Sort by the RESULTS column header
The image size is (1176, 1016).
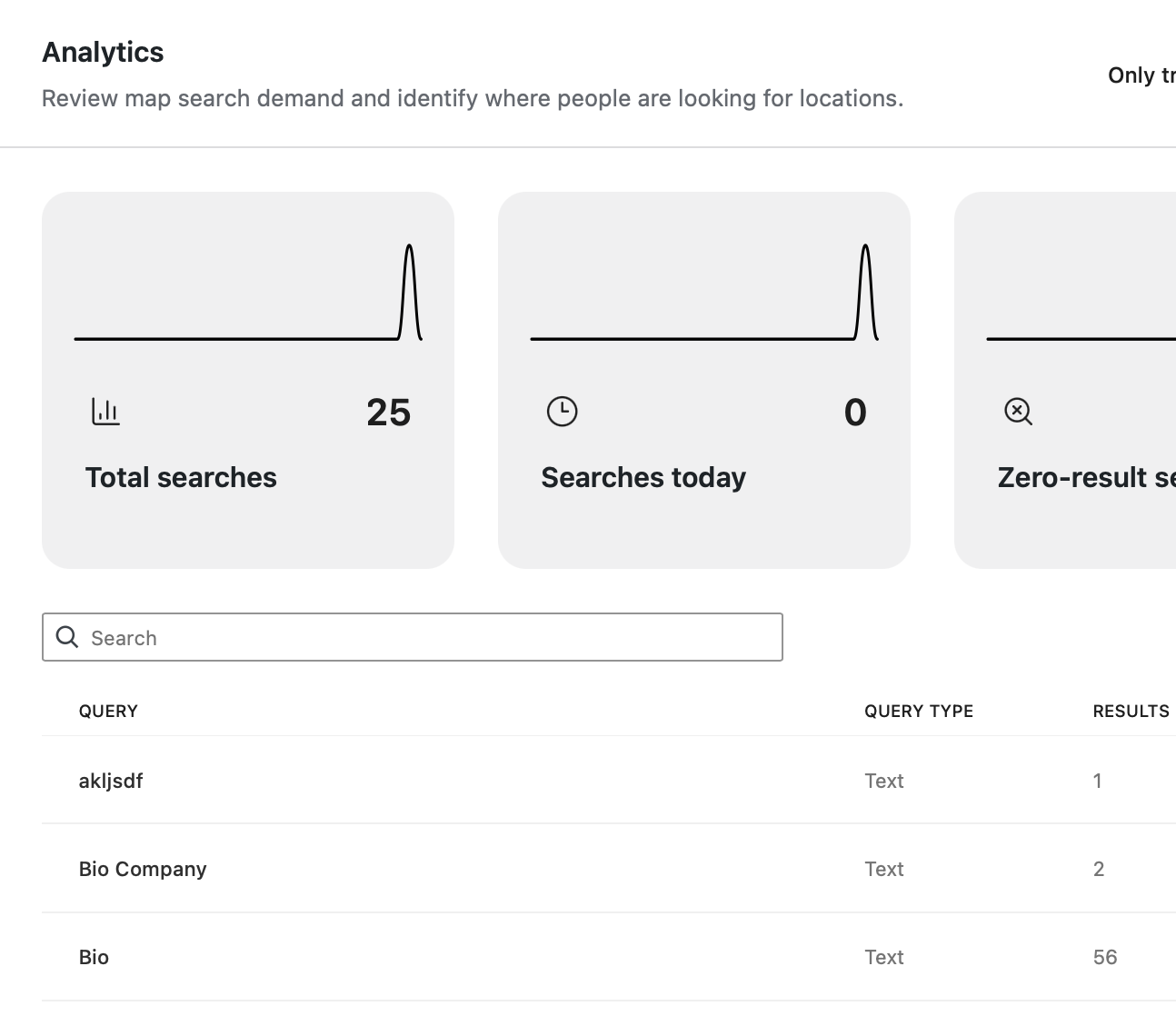click(x=1131, y=711)
